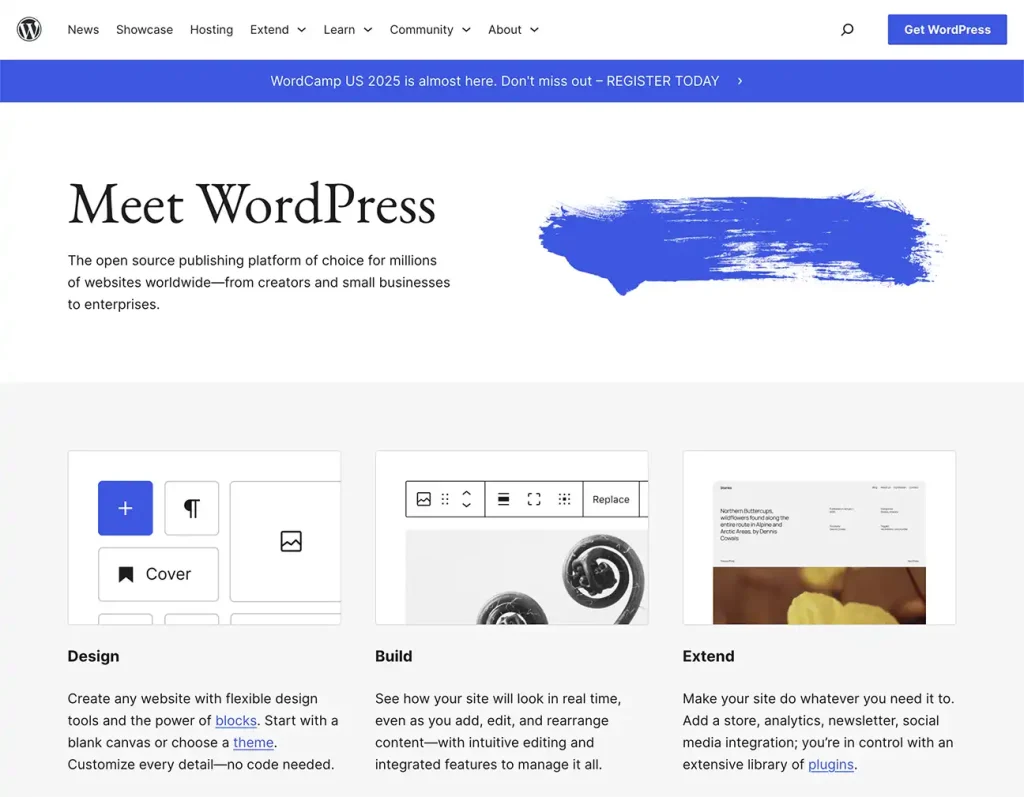Open the alignment icon in the block toolbar

[x=505, y=499]
